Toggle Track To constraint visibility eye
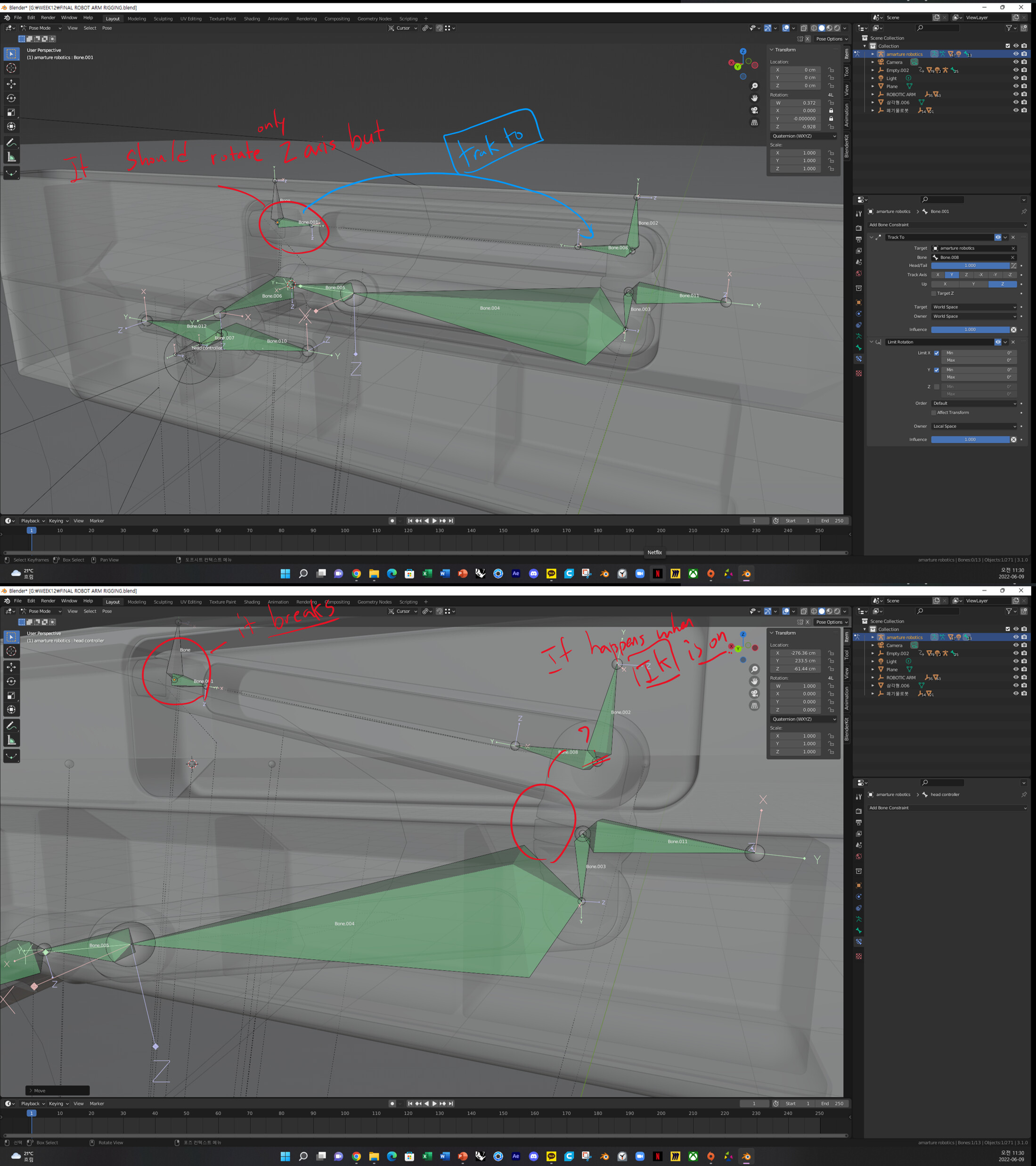Viewport: 1036px width, 1166px height. pyautogui.click(x=998, y=237)
